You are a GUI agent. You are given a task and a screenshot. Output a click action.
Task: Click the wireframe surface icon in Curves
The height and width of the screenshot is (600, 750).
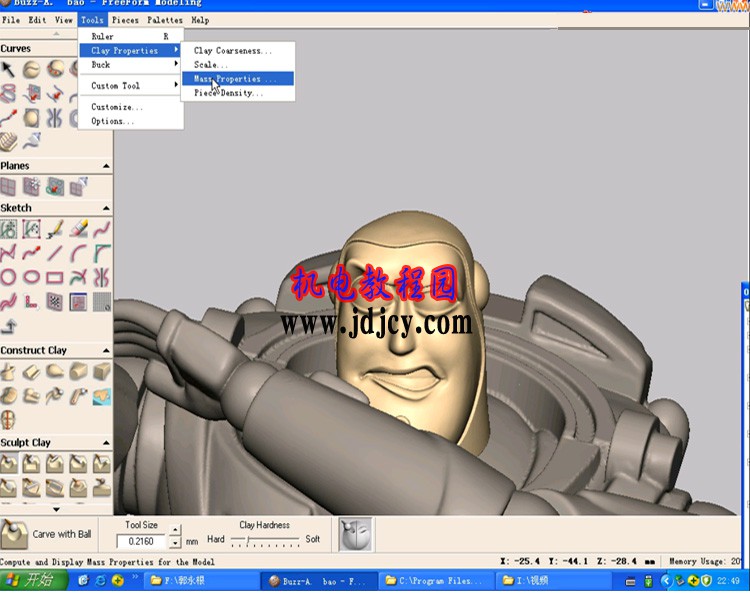pos(8,142)
